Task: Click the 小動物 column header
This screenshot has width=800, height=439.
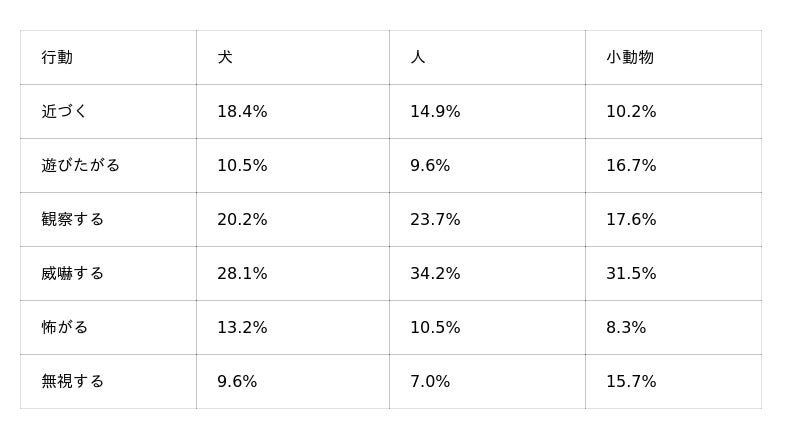Action: click(630, 58)
